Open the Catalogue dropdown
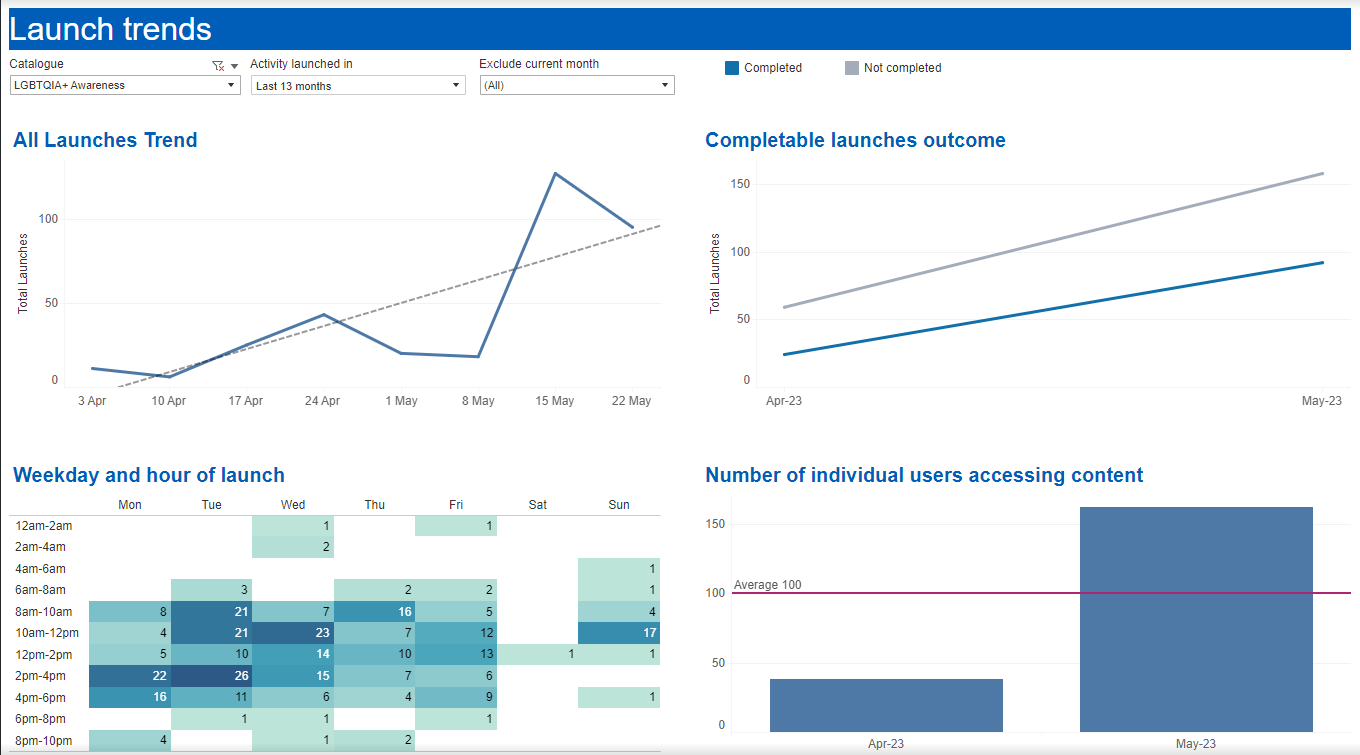1360x755 pixels. 231,85
